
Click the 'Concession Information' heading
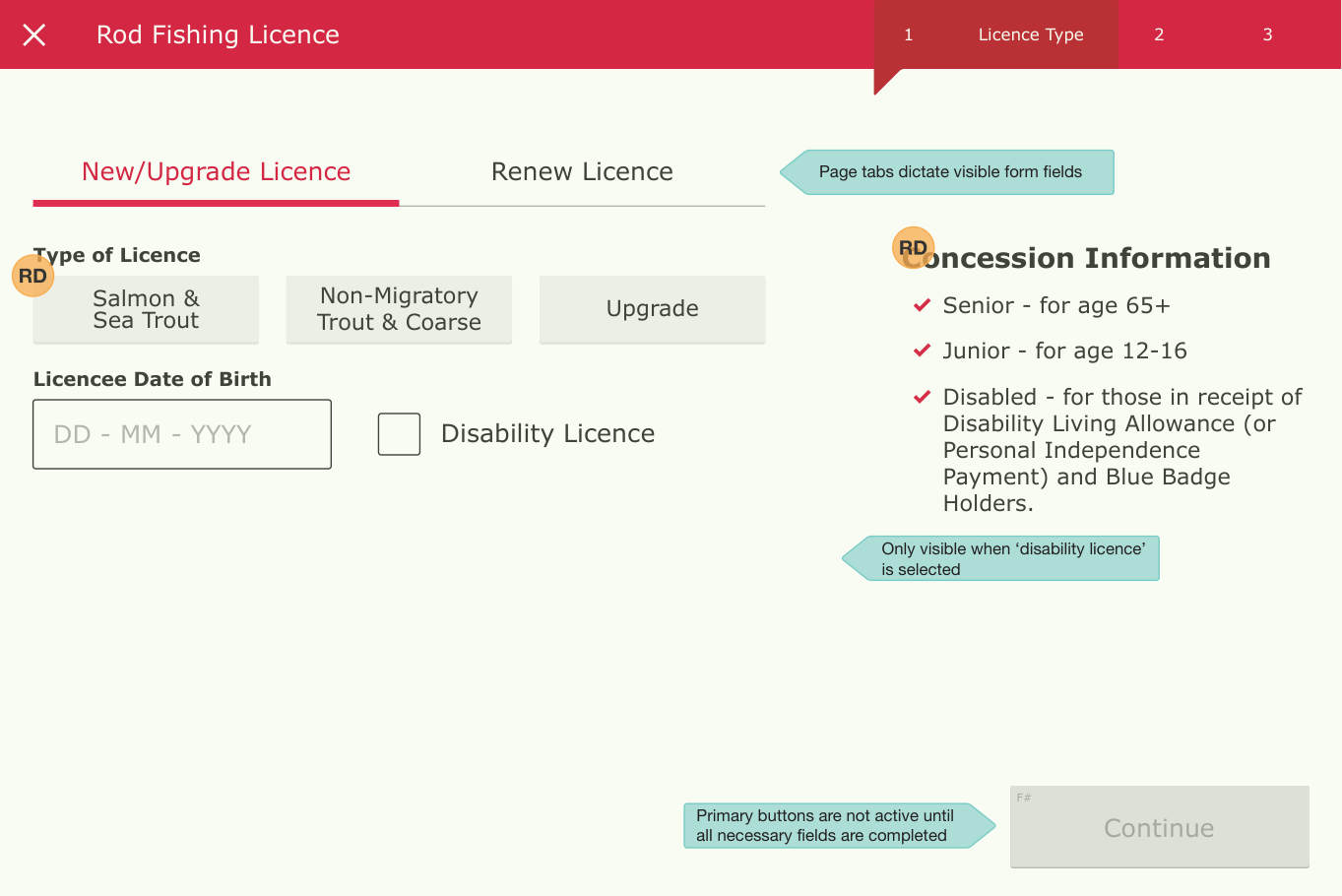pos(1087,259)
